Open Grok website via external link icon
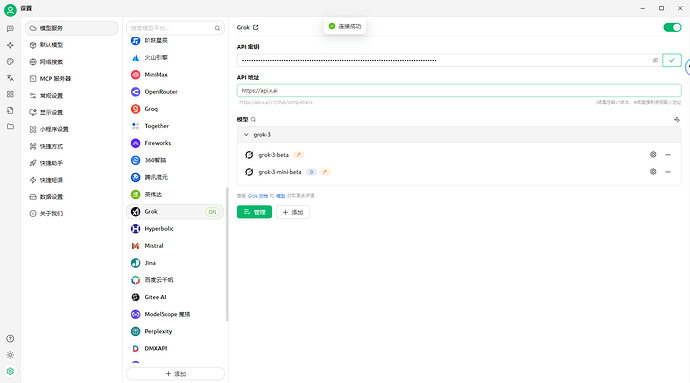This screenshot has width=690, height=383. [256, 27]
